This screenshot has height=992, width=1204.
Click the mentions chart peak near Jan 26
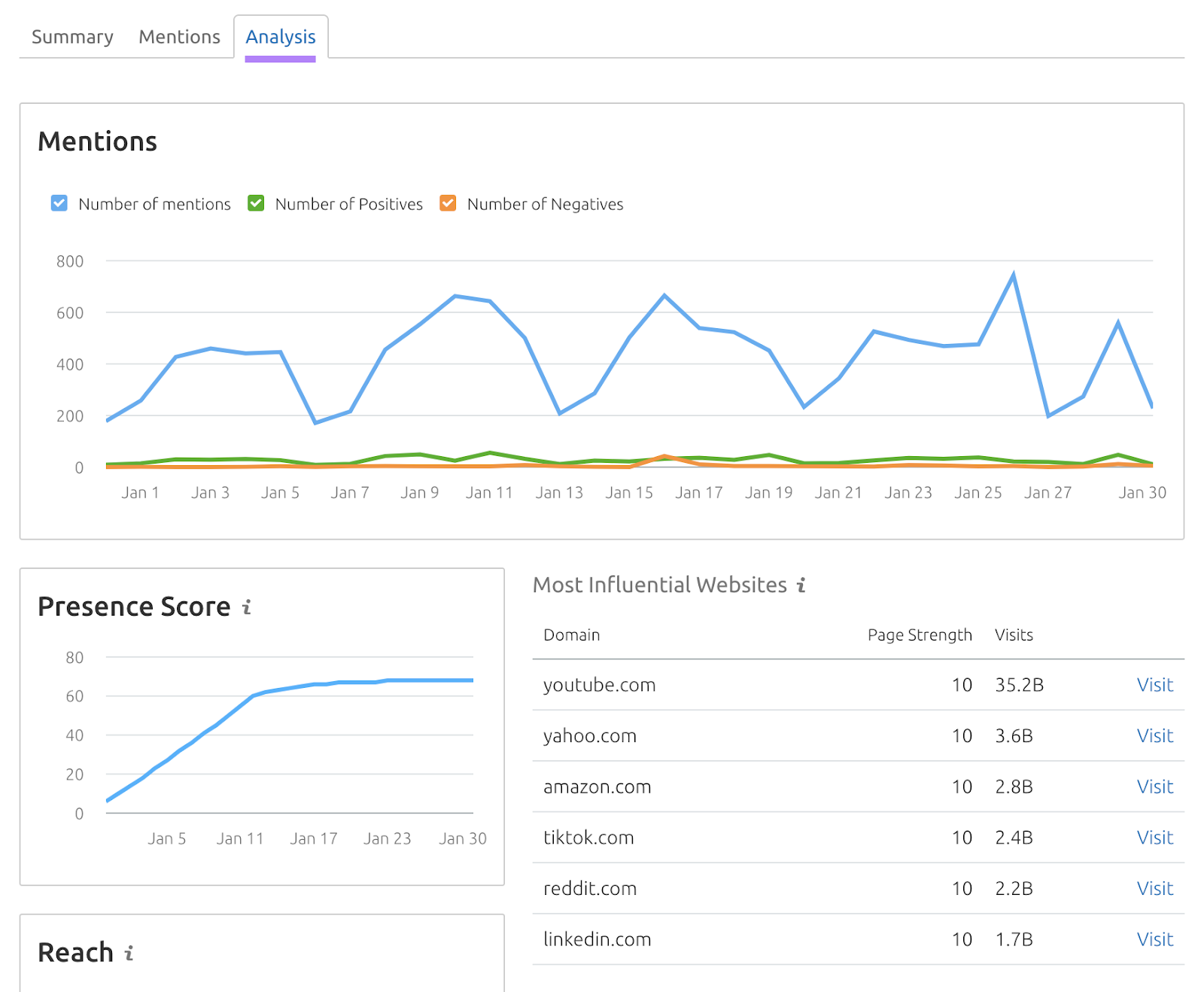[1014, 273]
